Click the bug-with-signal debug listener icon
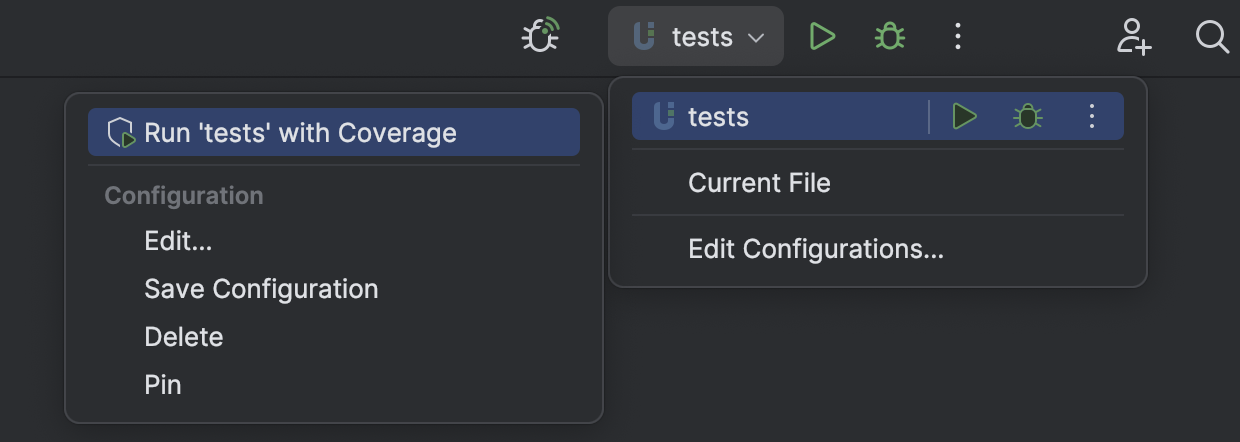The image size is (1240, 442). [x=540, y=37]
